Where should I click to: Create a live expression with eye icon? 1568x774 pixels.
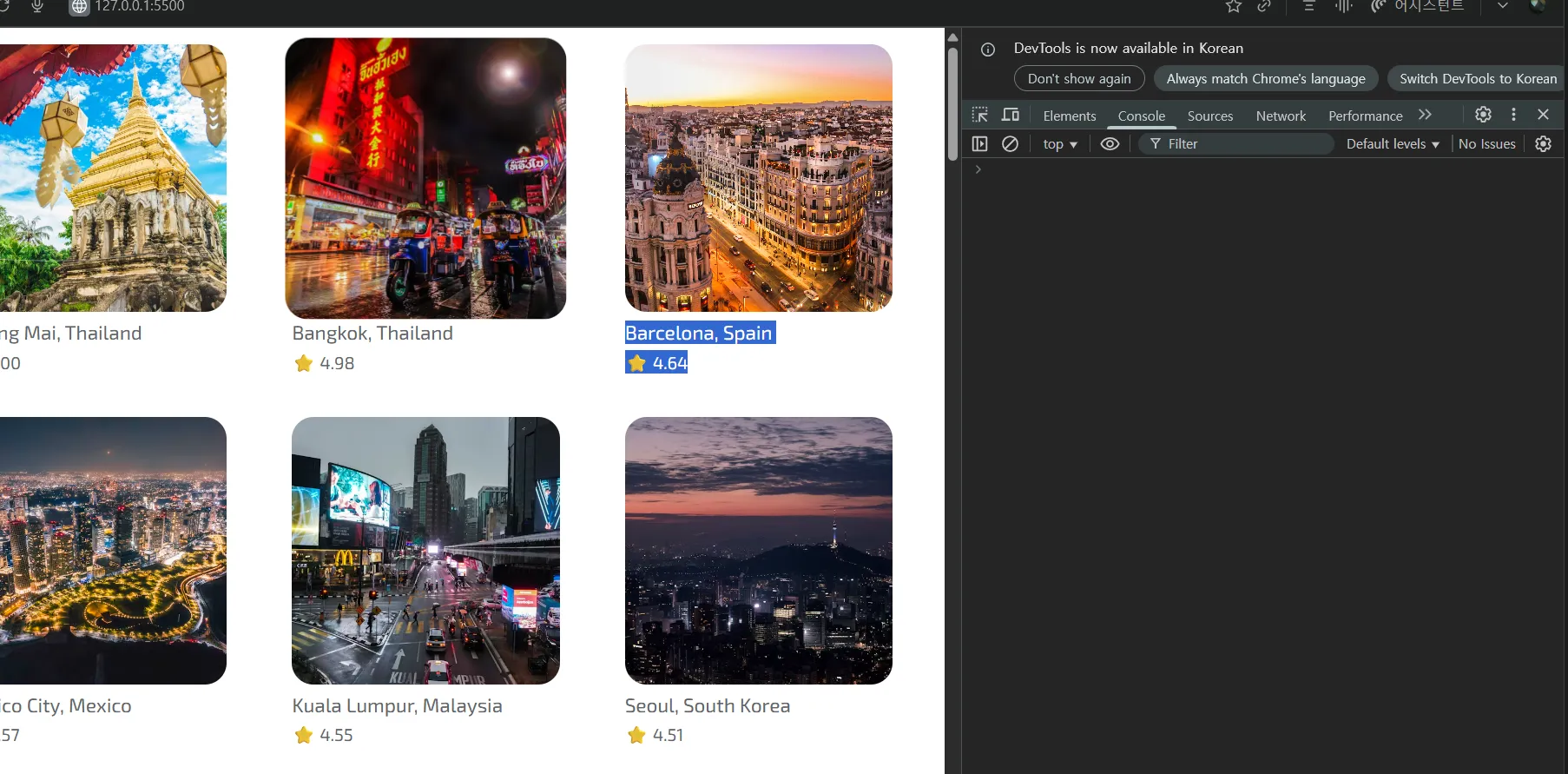1110,144
